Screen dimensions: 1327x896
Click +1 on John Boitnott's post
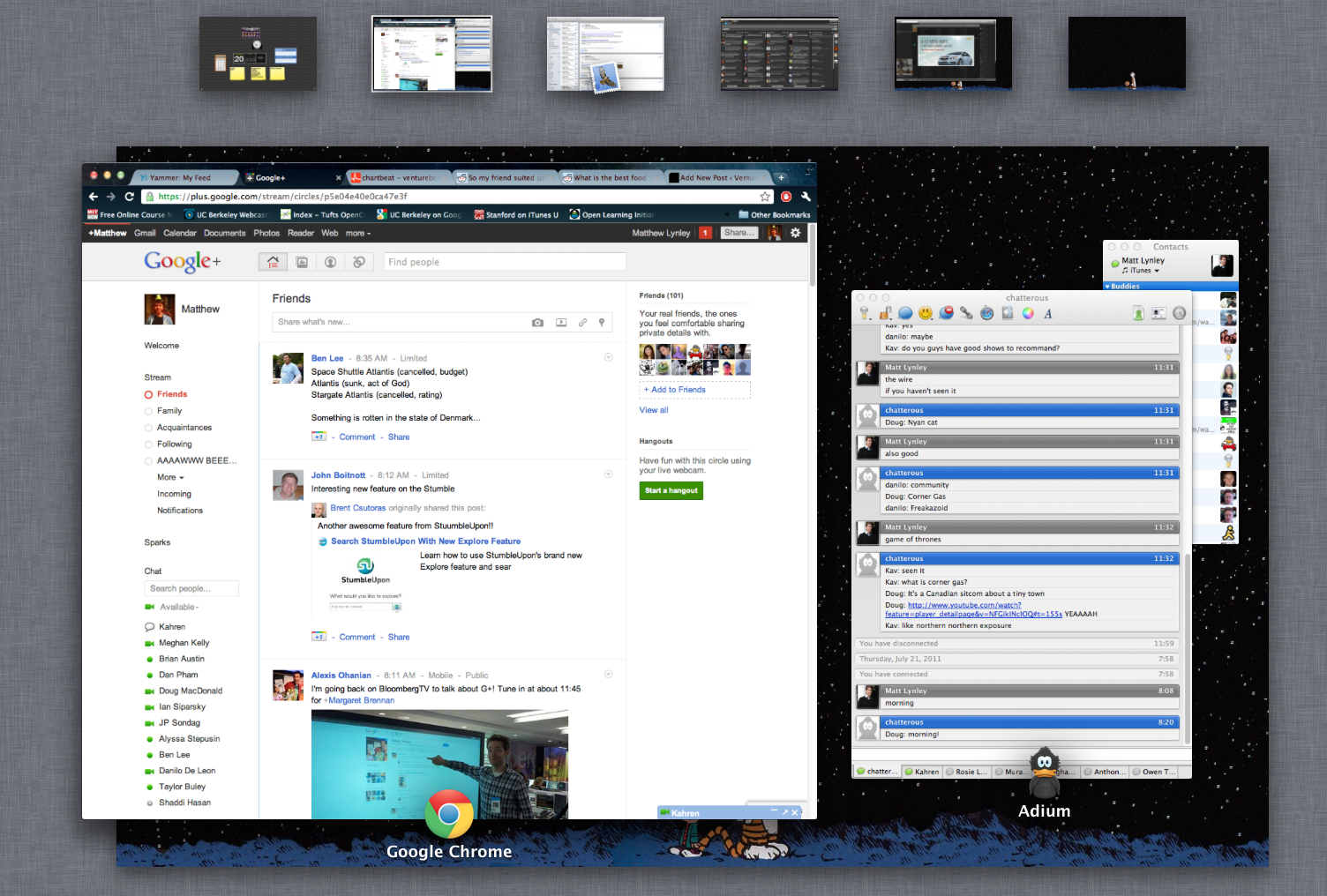coord(319,637)
